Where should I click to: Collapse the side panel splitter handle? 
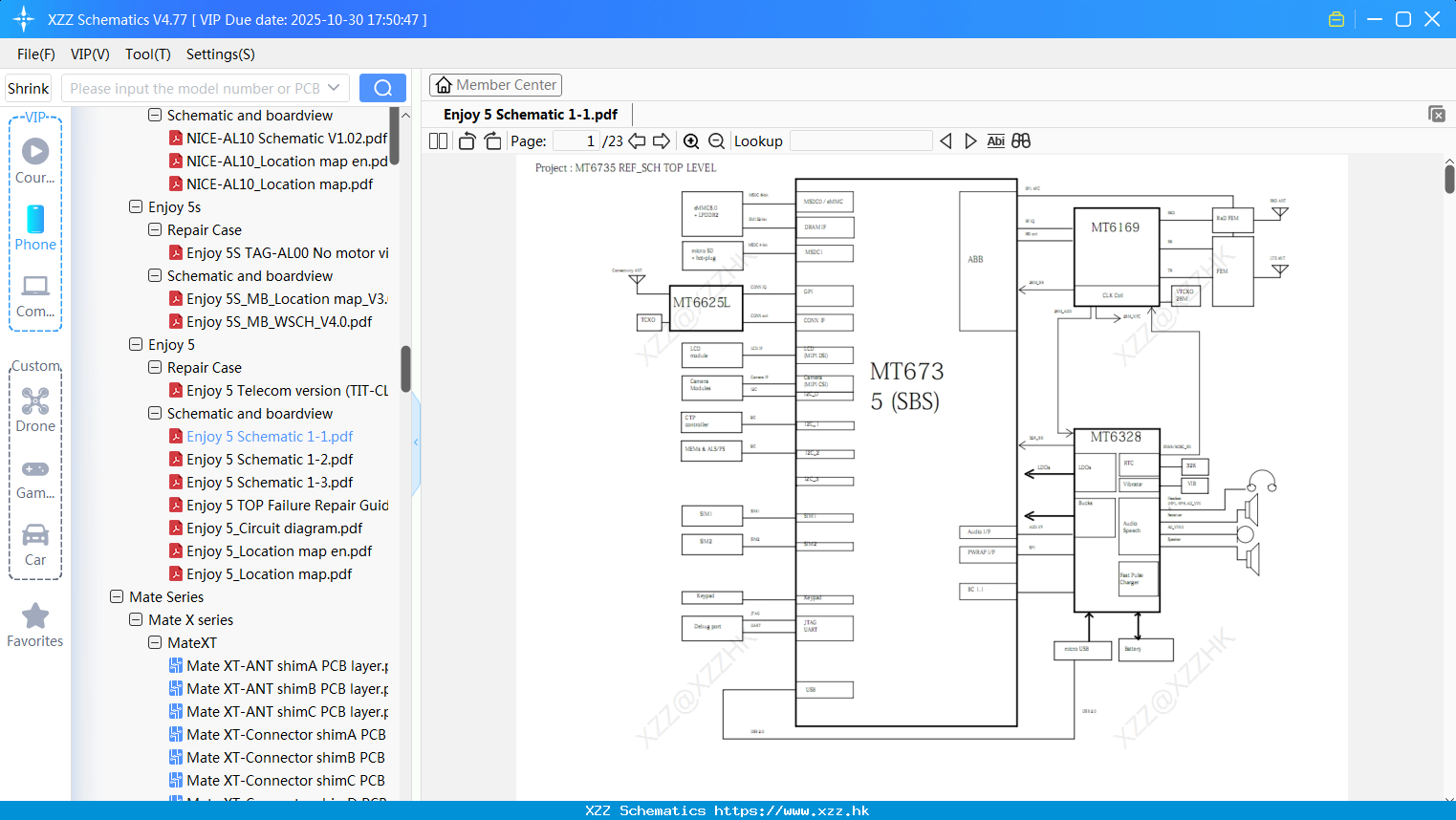[416, 442]
